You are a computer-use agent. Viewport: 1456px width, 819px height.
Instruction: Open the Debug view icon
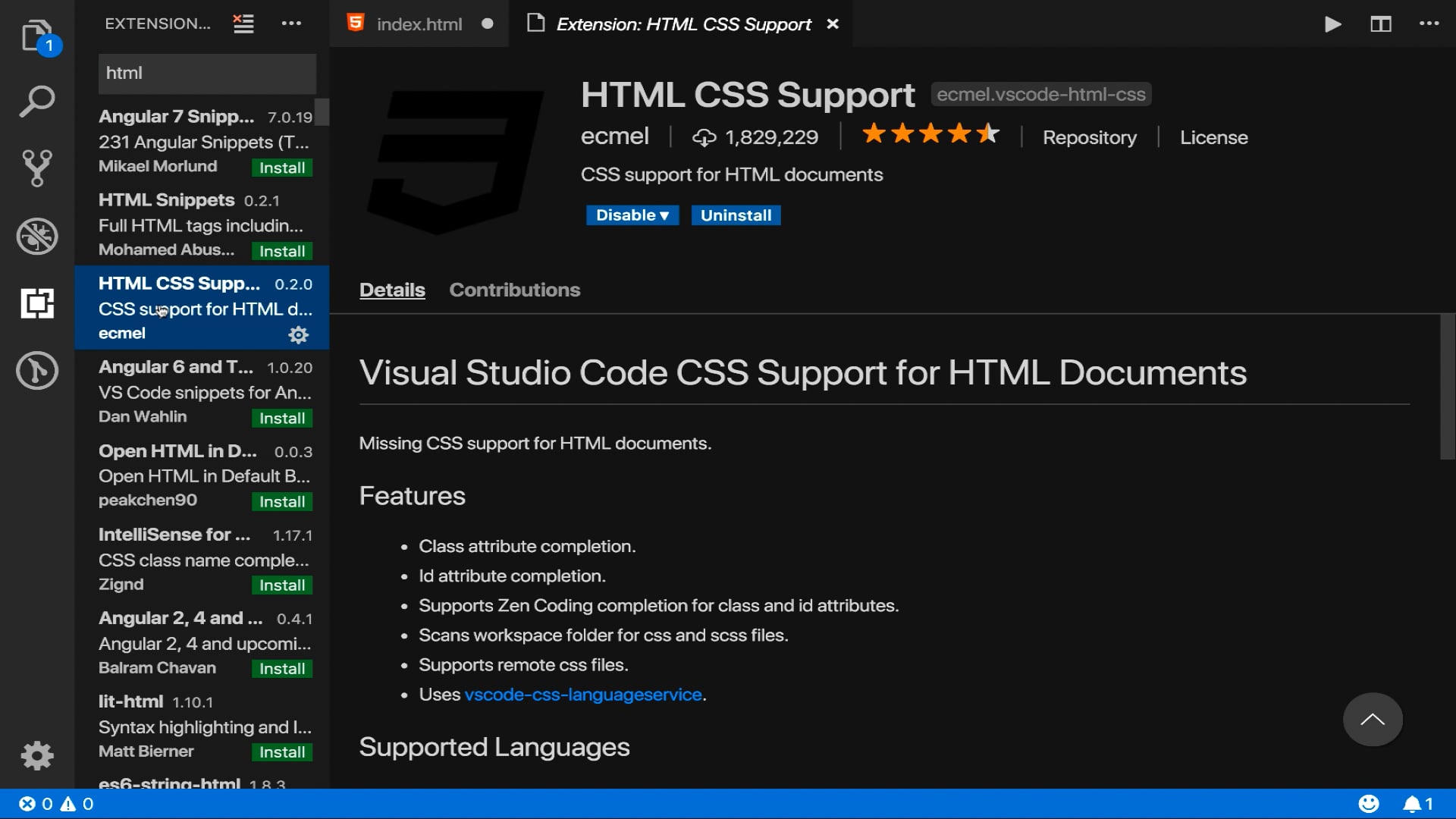36,236
